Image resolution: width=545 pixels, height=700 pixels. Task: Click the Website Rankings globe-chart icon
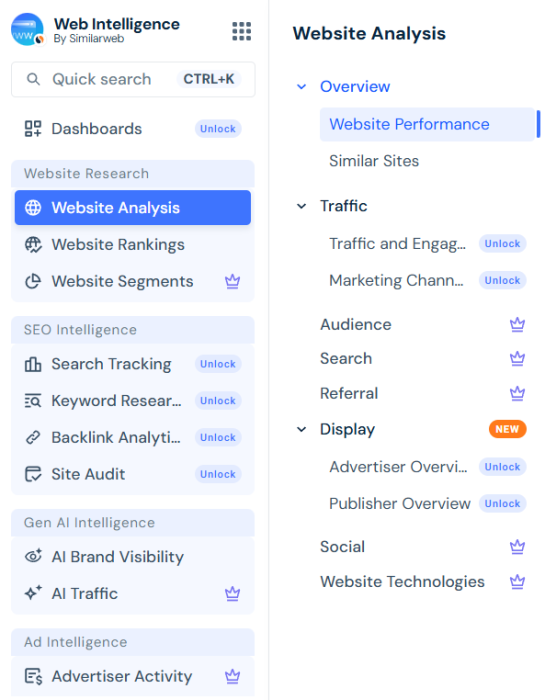pyautogui.click(x=33, y=245)
